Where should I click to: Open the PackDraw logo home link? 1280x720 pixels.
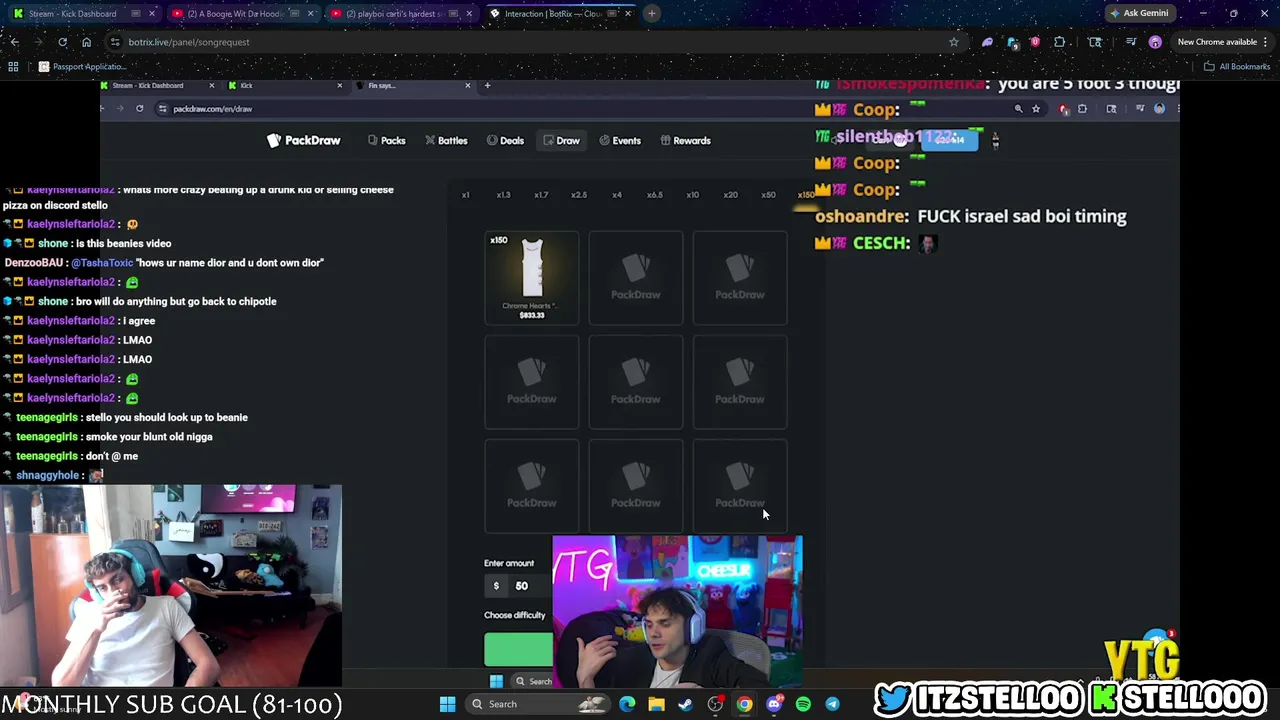click(x=304, y=141)
